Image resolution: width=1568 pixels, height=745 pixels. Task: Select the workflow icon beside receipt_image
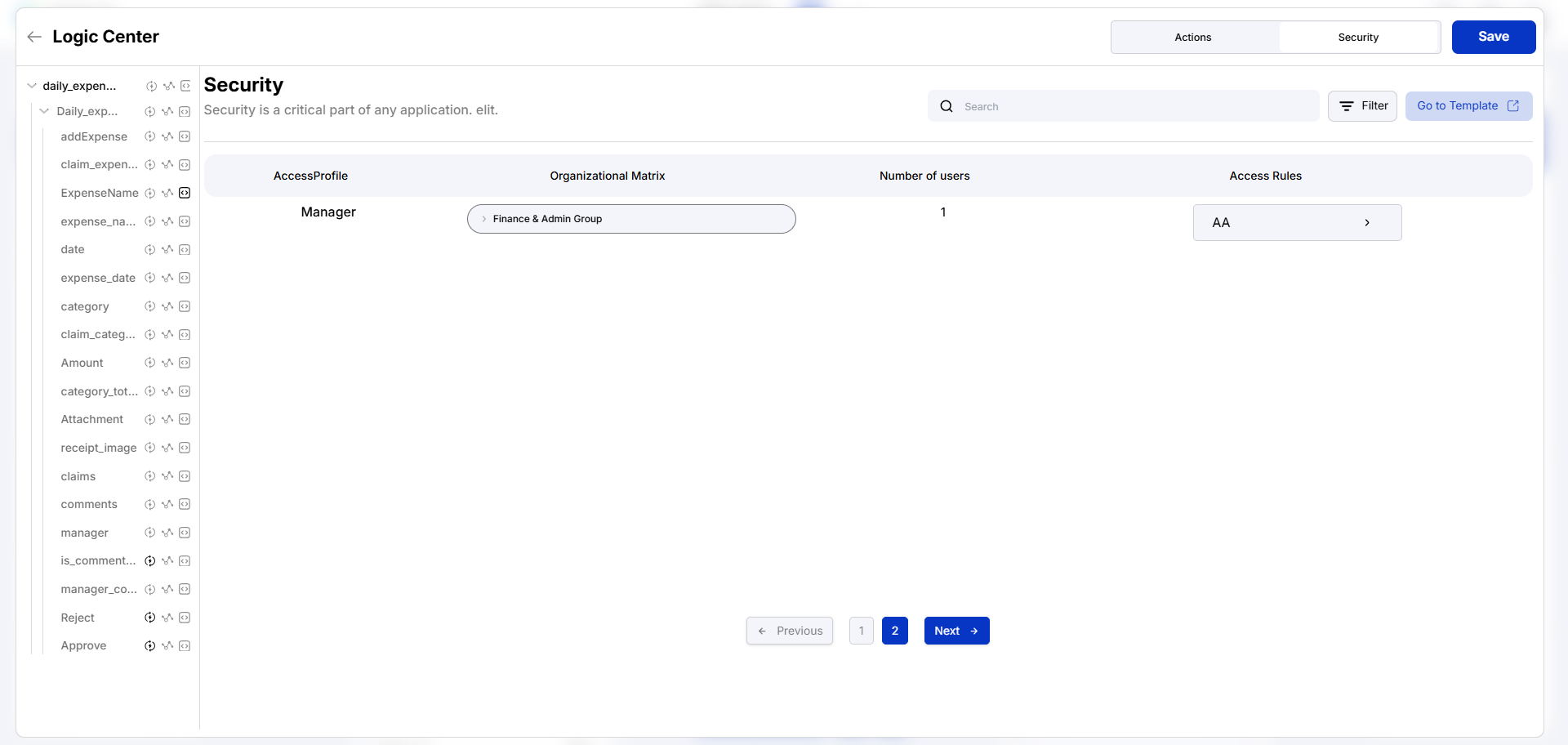(168, 448)
